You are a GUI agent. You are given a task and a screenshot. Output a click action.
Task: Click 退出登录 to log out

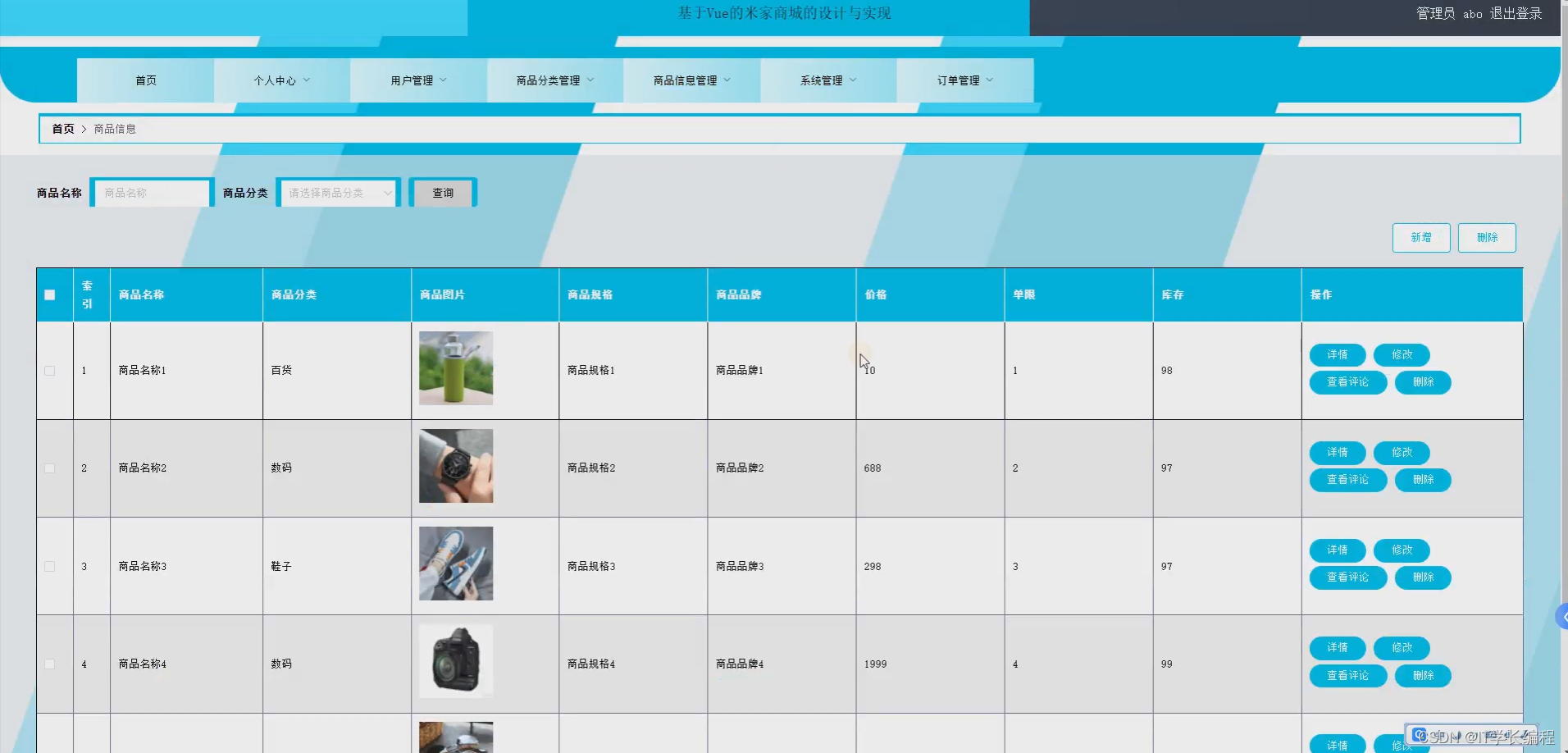(1516, 13)
